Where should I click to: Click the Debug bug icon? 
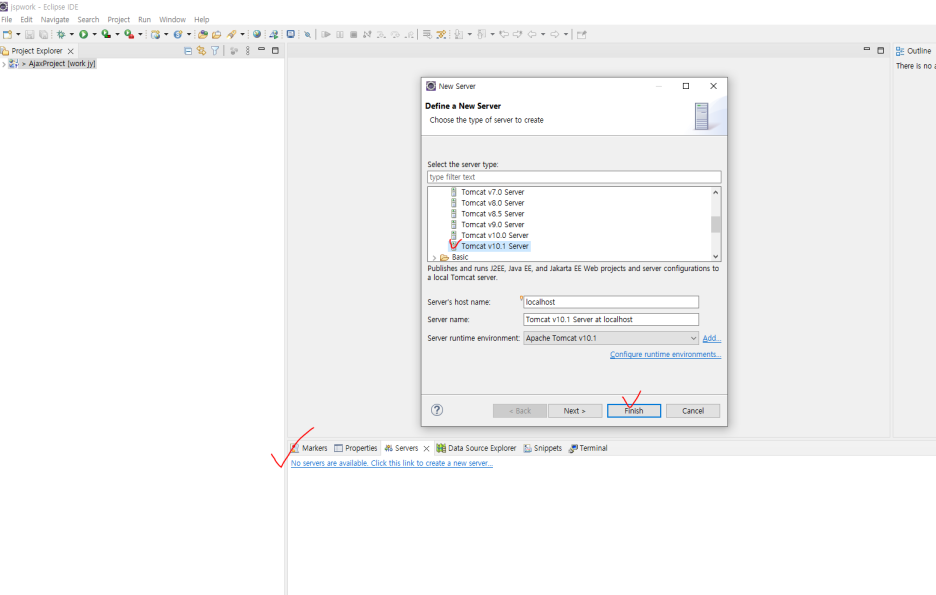[x=61, y=35]
